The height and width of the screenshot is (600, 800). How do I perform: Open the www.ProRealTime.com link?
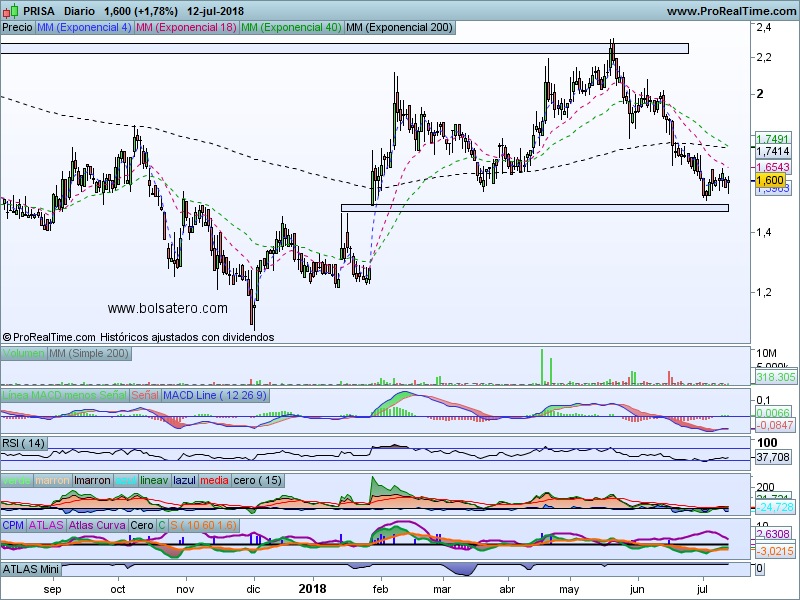coord(730,11)
